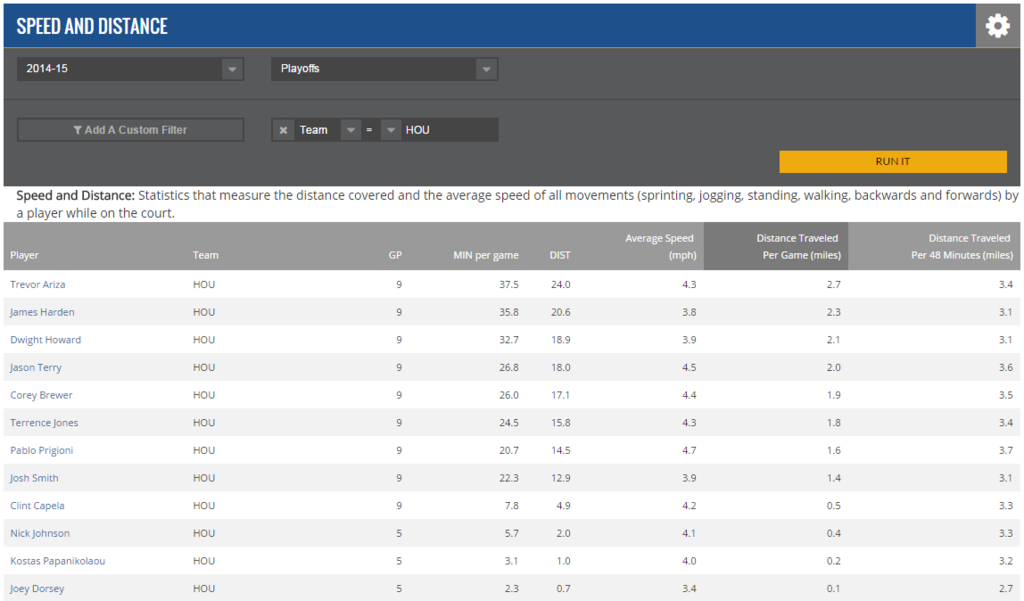Click Nick Johnson's GP value of 5
This screenshot has height=601, width=1024.
pyautogui.click(x=399, y=533)
